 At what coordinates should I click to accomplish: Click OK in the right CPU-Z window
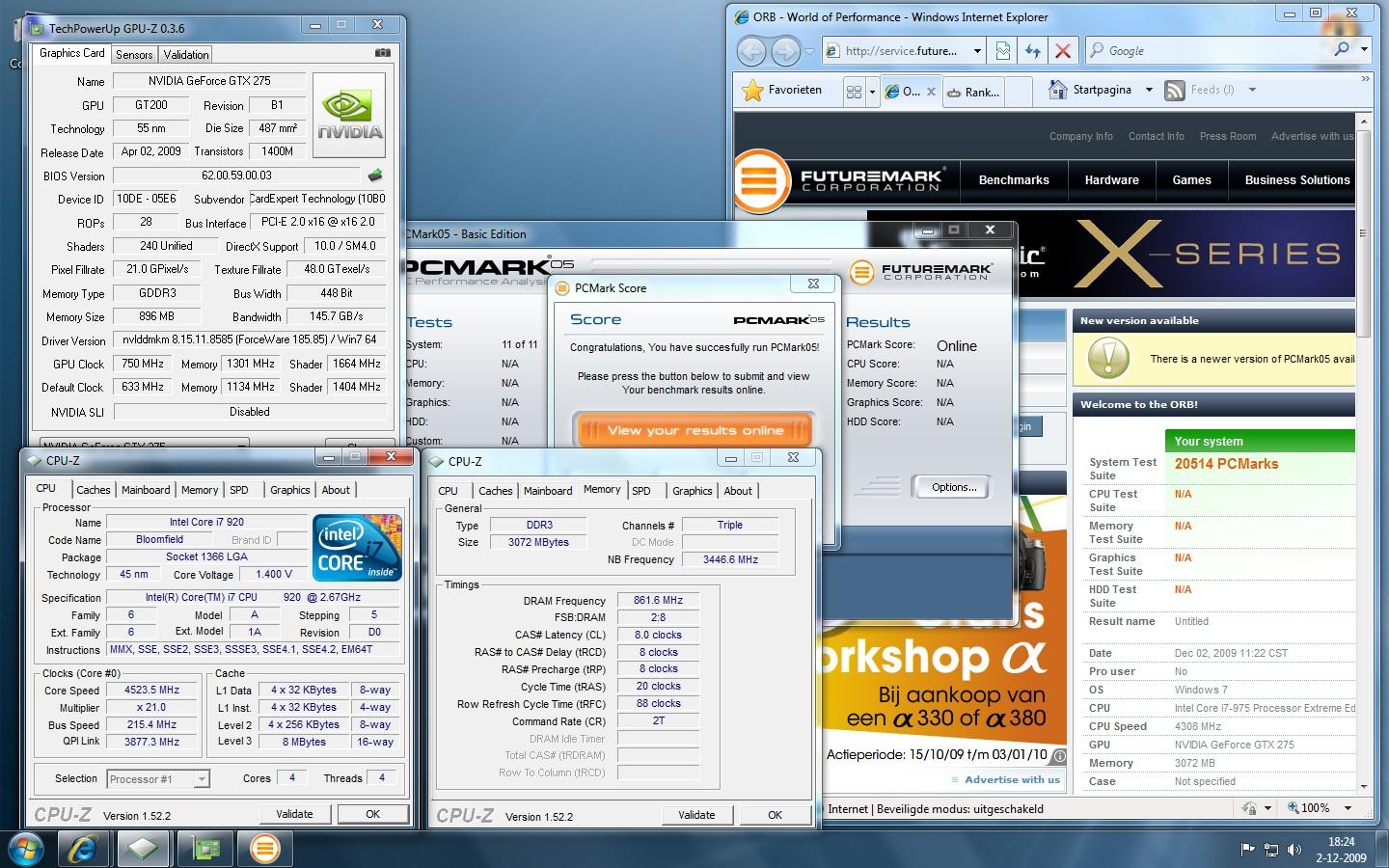coord(775,815)
